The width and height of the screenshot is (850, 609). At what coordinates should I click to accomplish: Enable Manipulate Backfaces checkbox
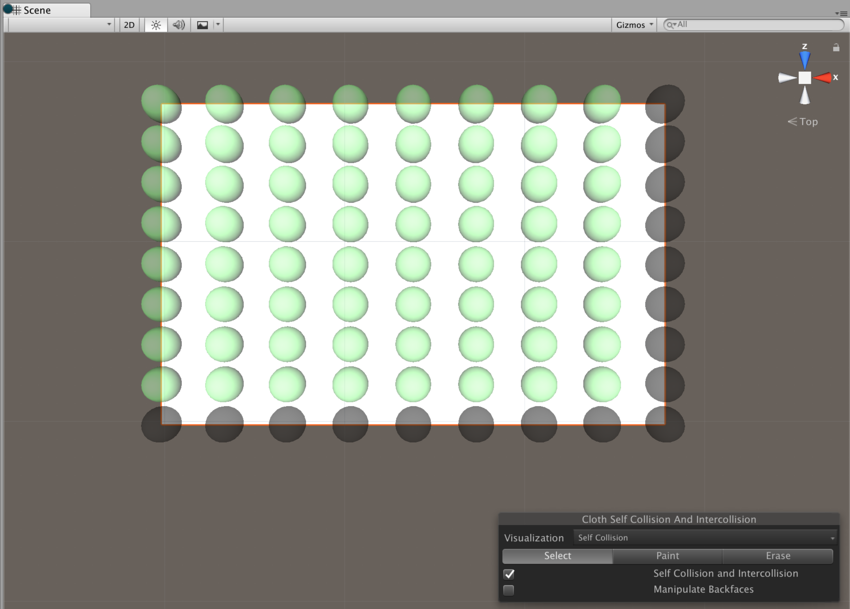[x=508, y=590]
